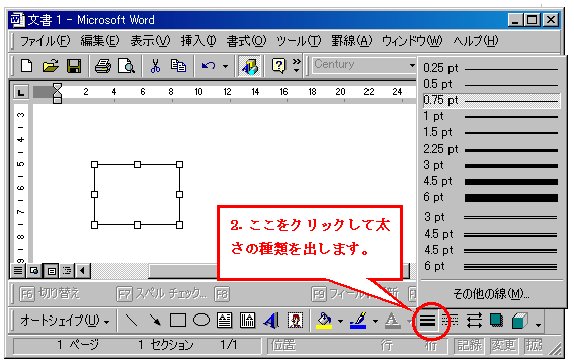Switch to print layout view button
574x364 pixels.
[x=52, y=271]
